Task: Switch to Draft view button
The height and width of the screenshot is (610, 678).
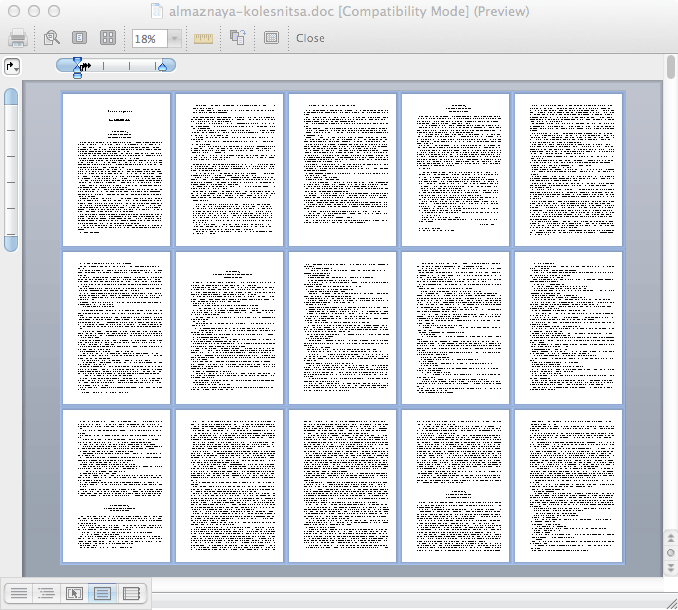Action: click(x=20, y=593)
